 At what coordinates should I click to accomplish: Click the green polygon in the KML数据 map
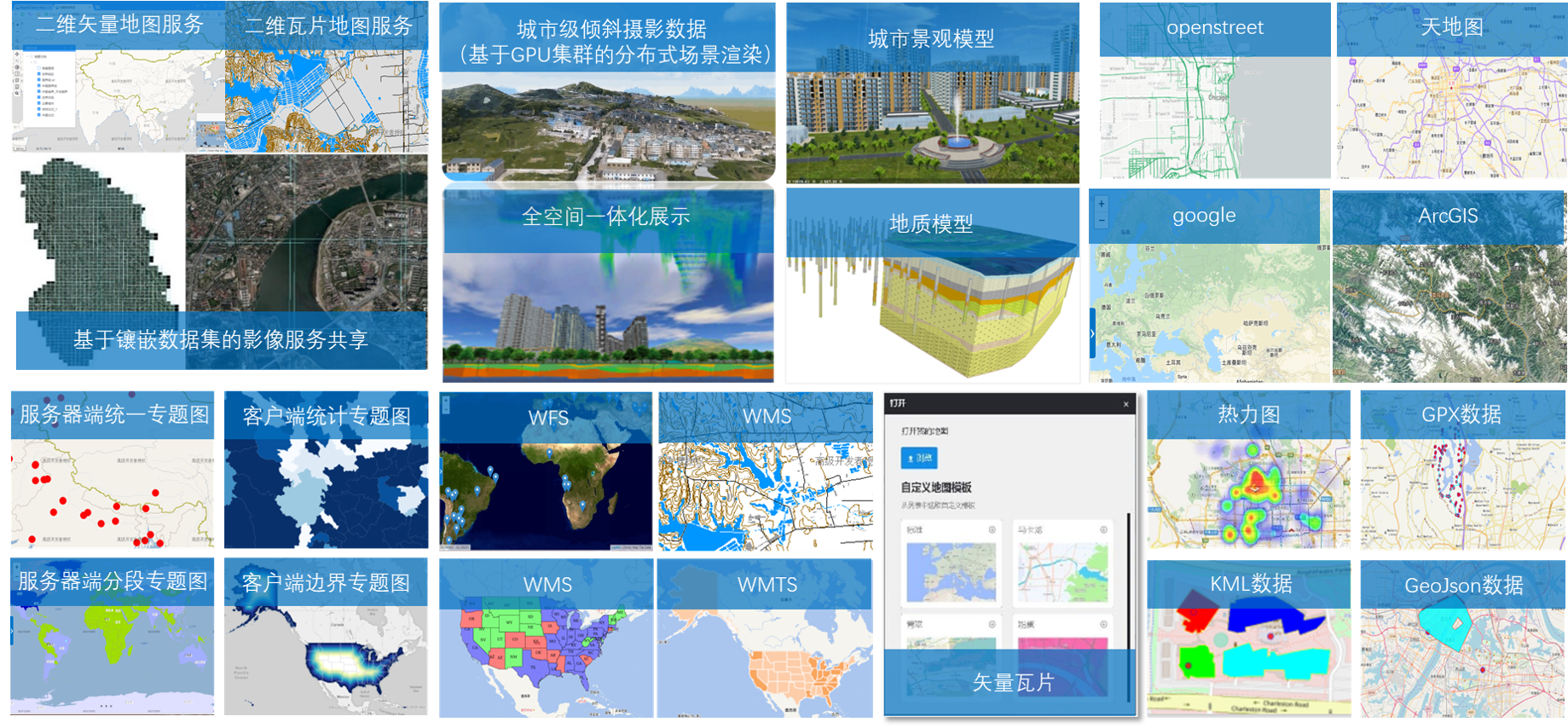click(1197, 661)
